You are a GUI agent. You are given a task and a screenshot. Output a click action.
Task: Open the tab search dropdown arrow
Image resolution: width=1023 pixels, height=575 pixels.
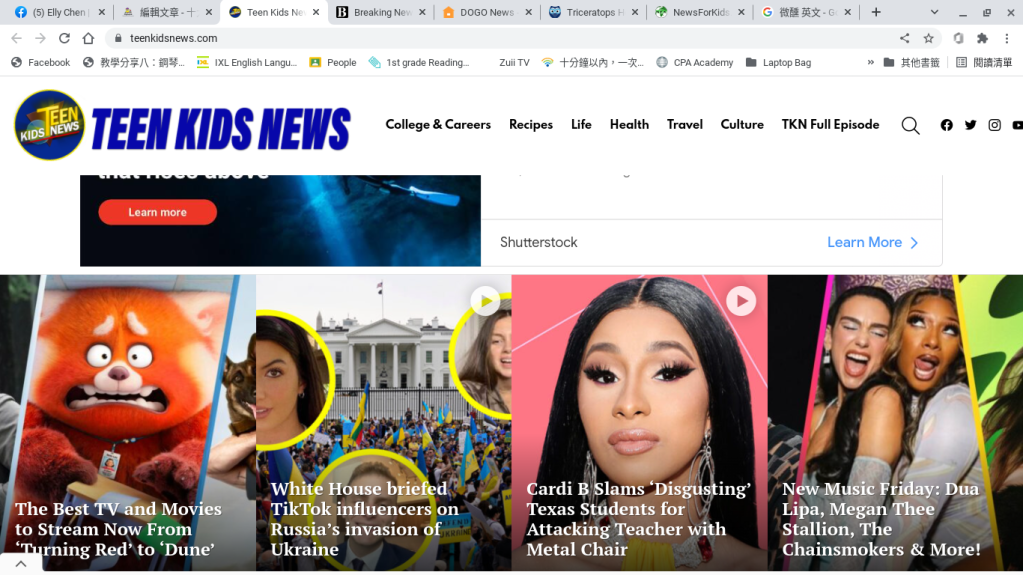[934, 12]
